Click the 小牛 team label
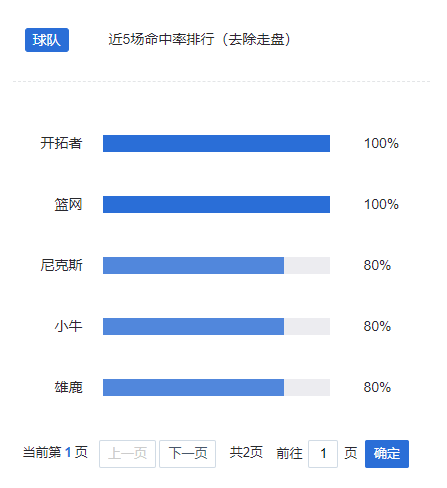This screenshot has height=488, width=447. 68,326
